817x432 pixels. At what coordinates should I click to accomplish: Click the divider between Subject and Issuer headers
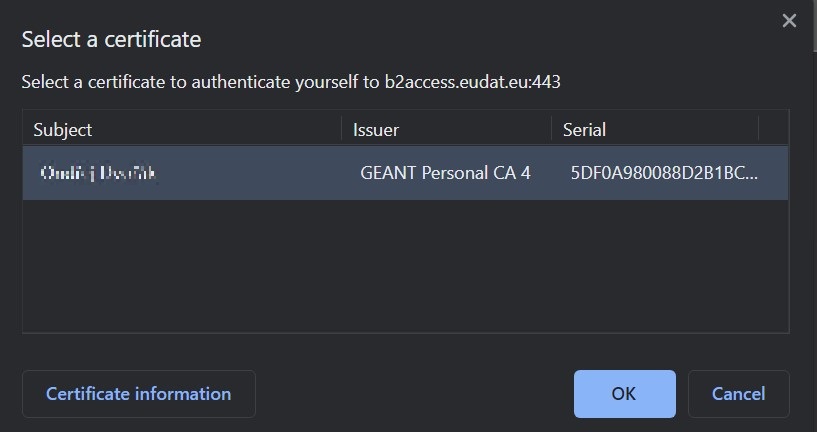[341, 130]
